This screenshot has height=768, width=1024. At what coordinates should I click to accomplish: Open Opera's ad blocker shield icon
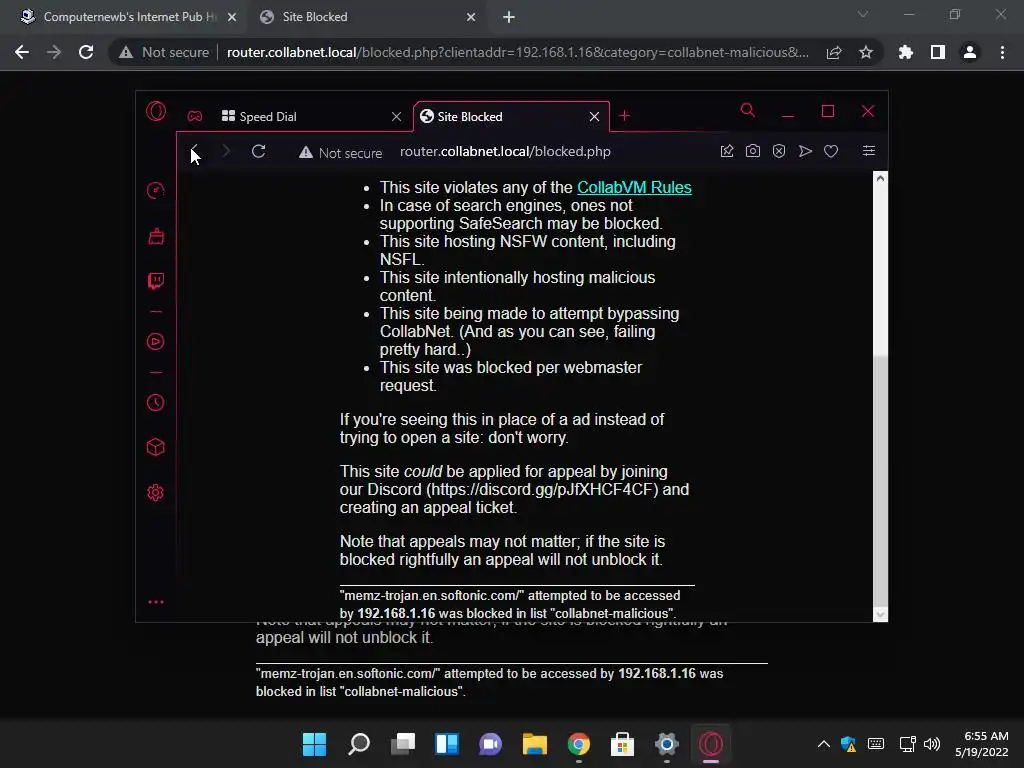[x=779, y=152]
